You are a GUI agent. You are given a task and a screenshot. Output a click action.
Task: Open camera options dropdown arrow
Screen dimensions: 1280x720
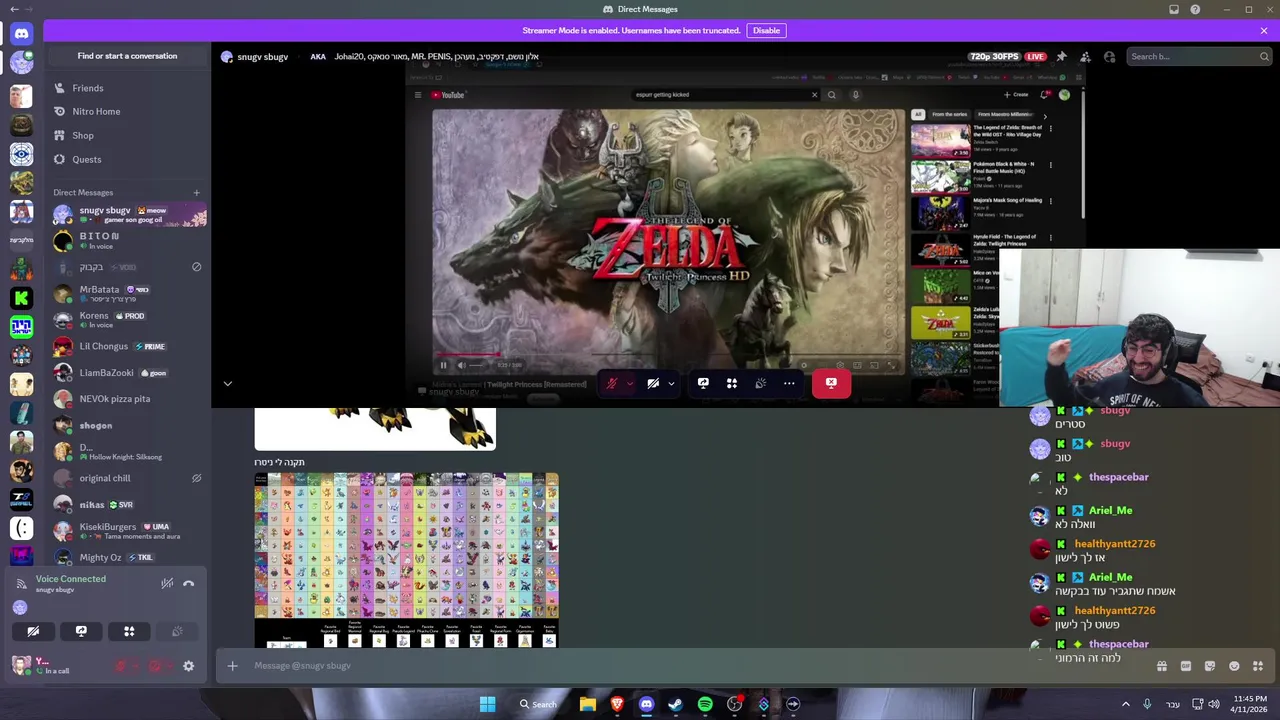(x=671, y=383)
